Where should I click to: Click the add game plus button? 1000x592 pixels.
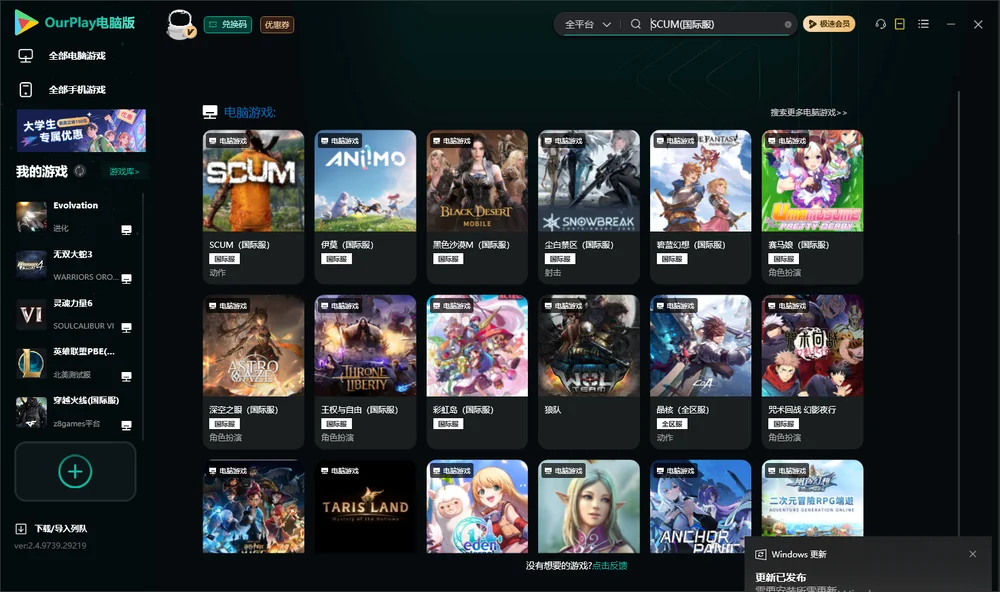75,471
